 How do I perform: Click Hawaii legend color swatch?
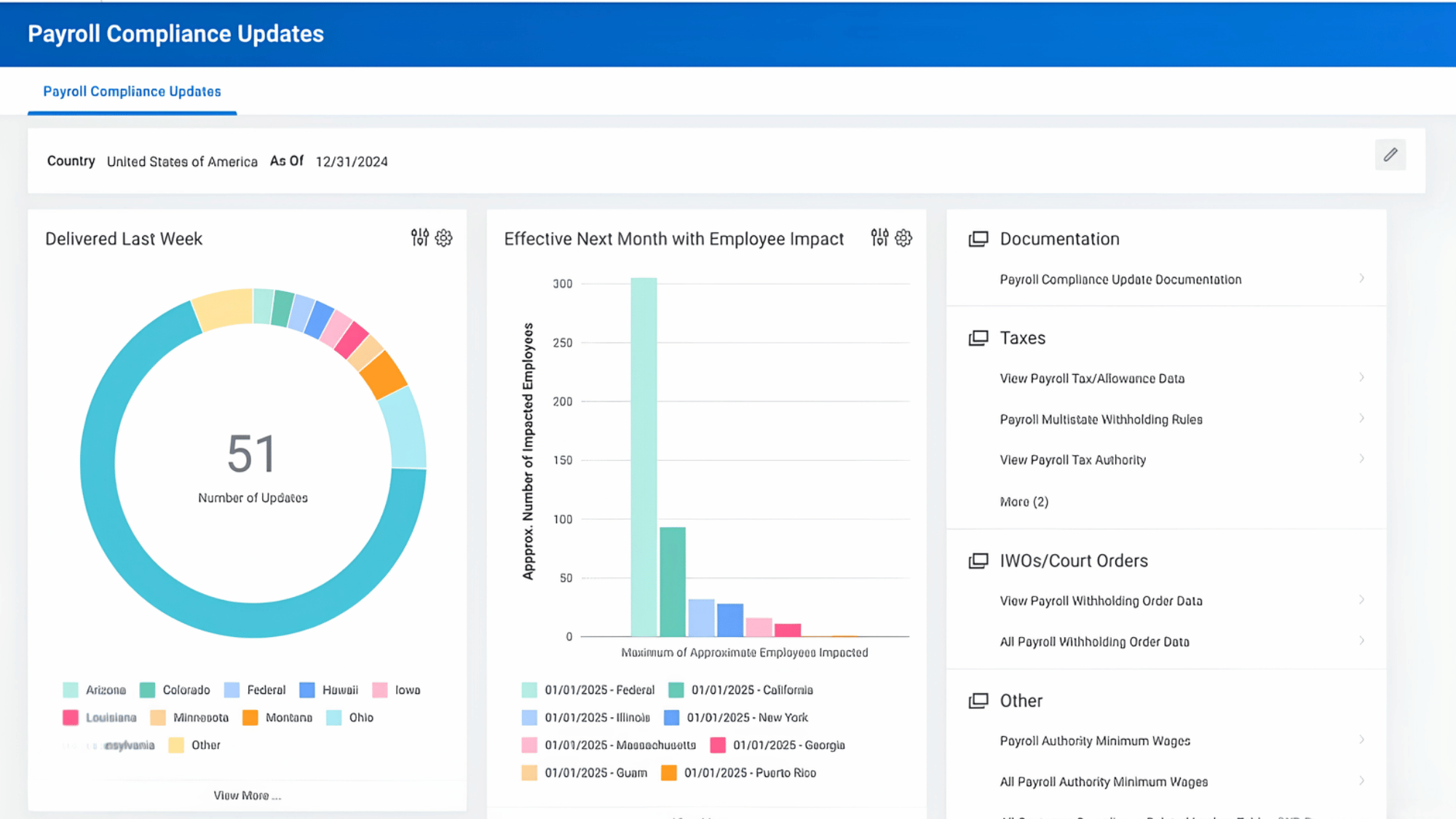[307, 690]
